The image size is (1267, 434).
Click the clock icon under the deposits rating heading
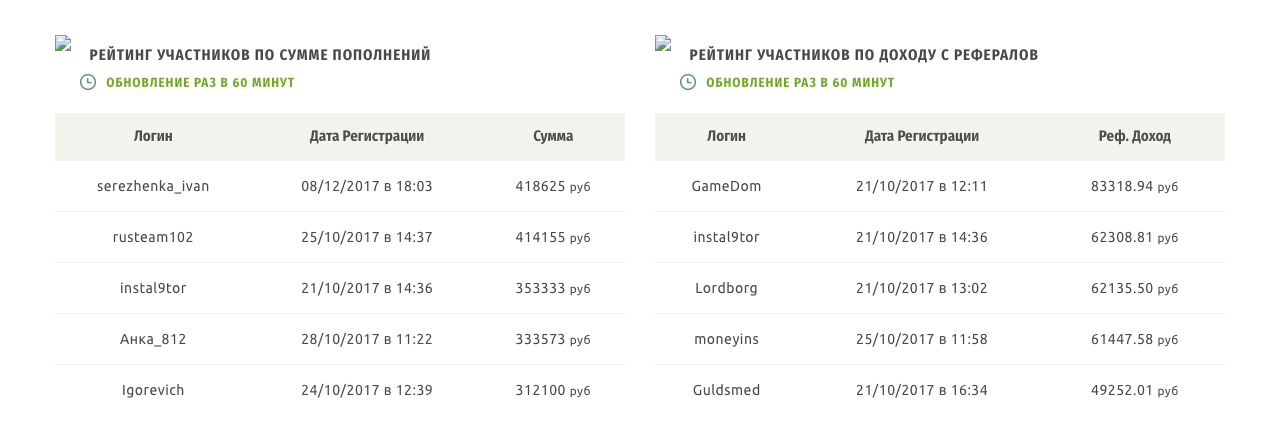[88, 82]
